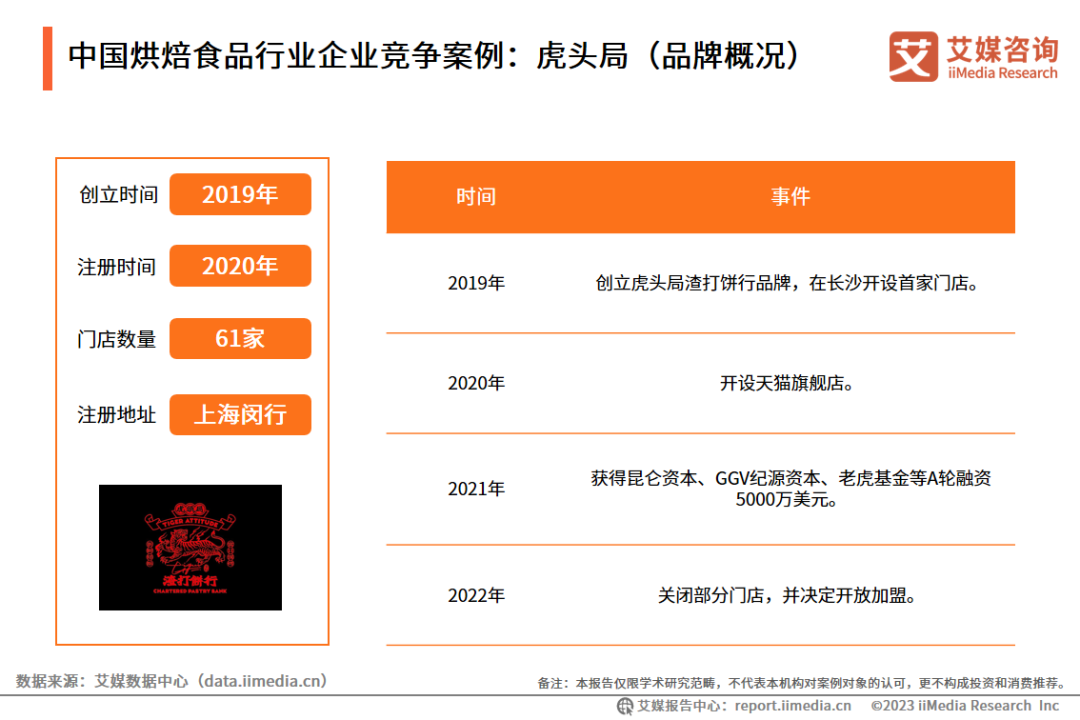
Task: Click the 虎头局 tiger brand logo image
Action: [190, 547]
